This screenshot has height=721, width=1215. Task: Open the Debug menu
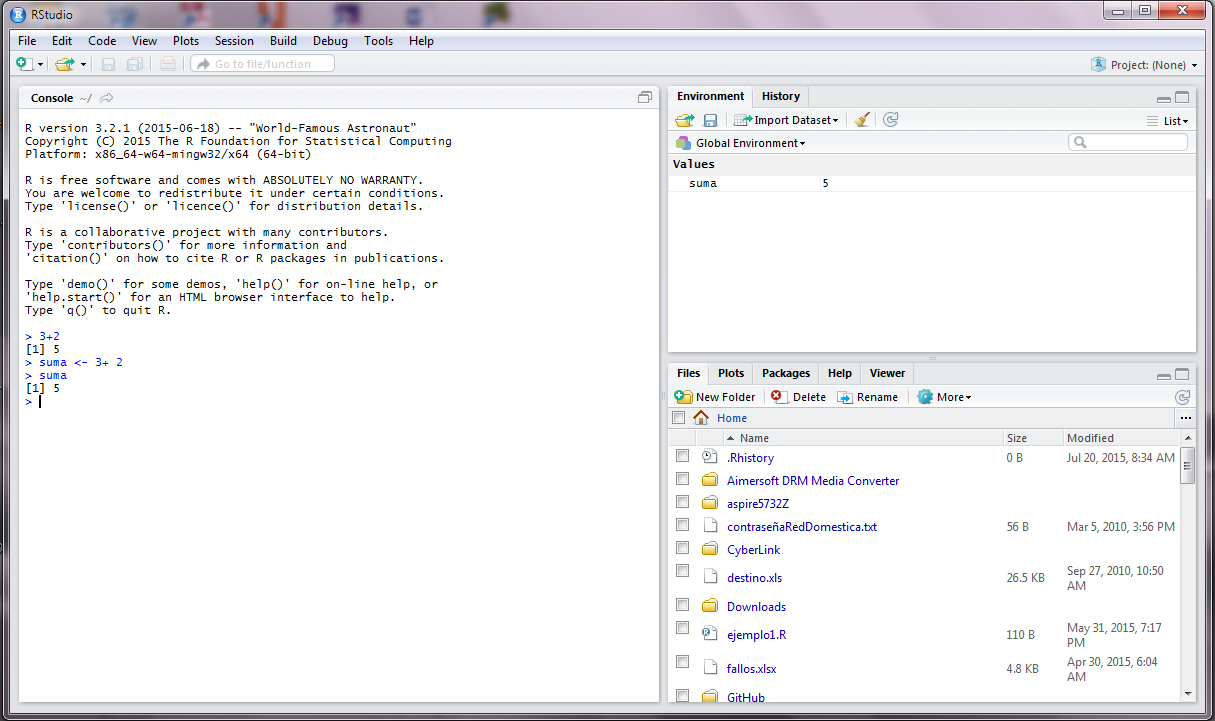point(330,41)
